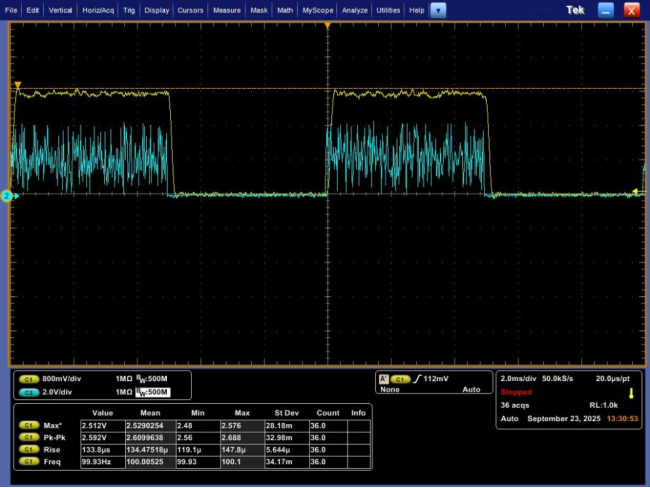The width and height of the screenshot is (650, 488).
Task: Click the Tek logo
Action: click(575, 10)
